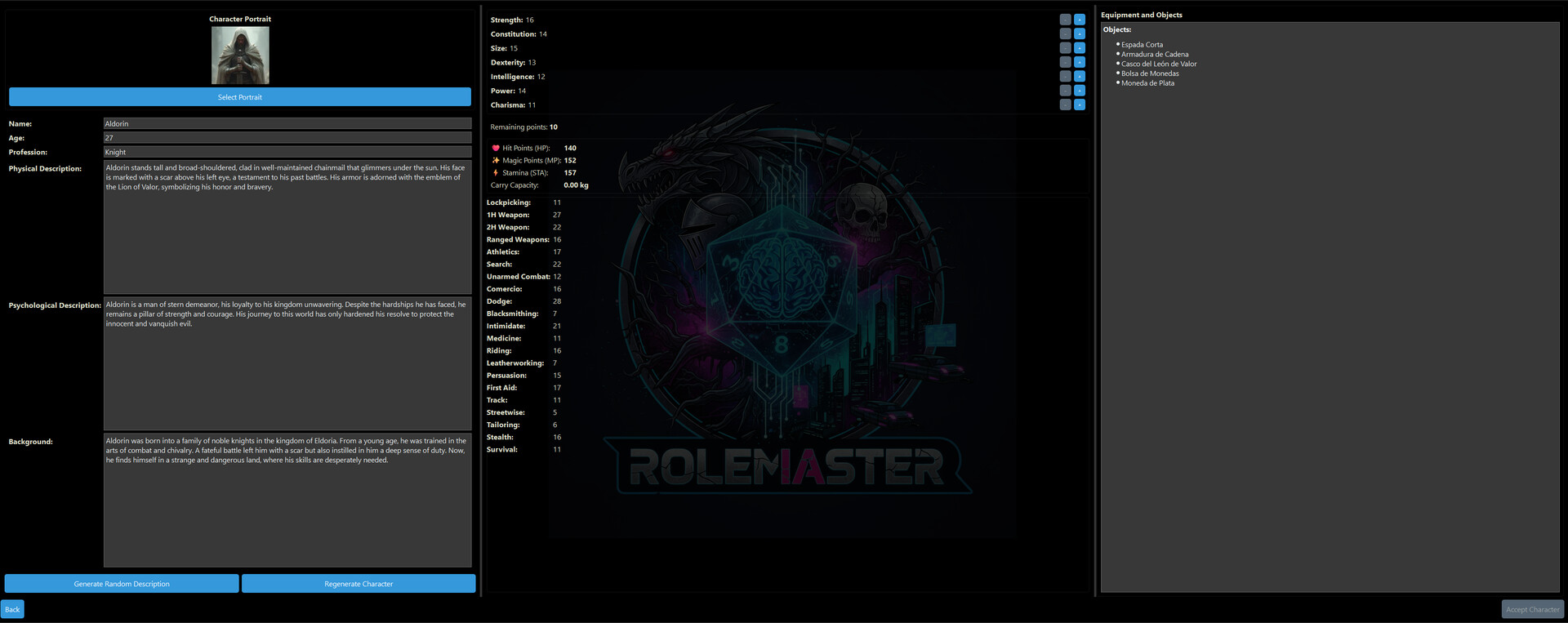Viewport: 1568px width, 623px height.
Task: Edit the Profession field showing Knight
Action: pos(287,152)
